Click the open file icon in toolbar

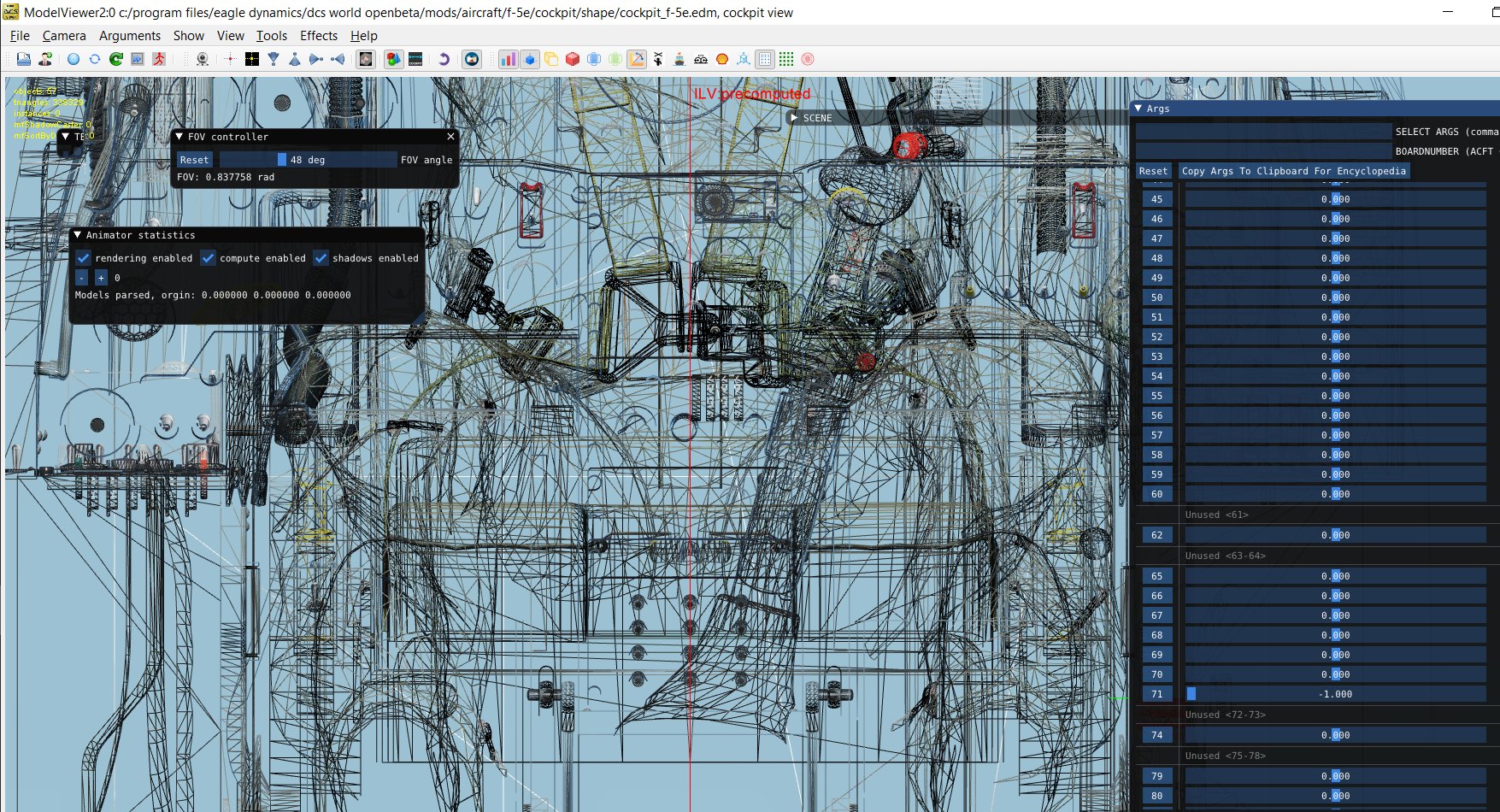[24, 59]
